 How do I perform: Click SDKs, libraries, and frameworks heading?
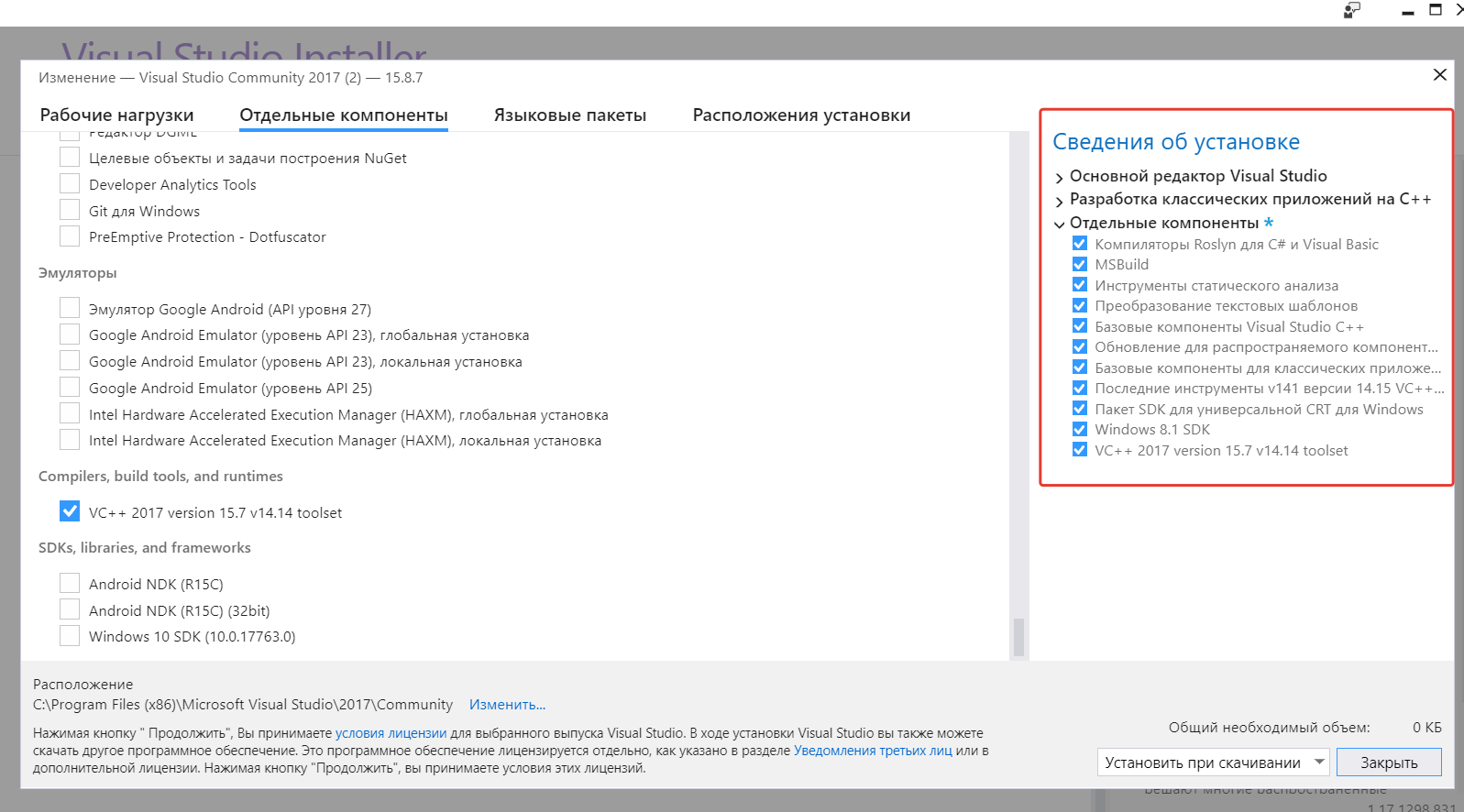coord(145,548)
